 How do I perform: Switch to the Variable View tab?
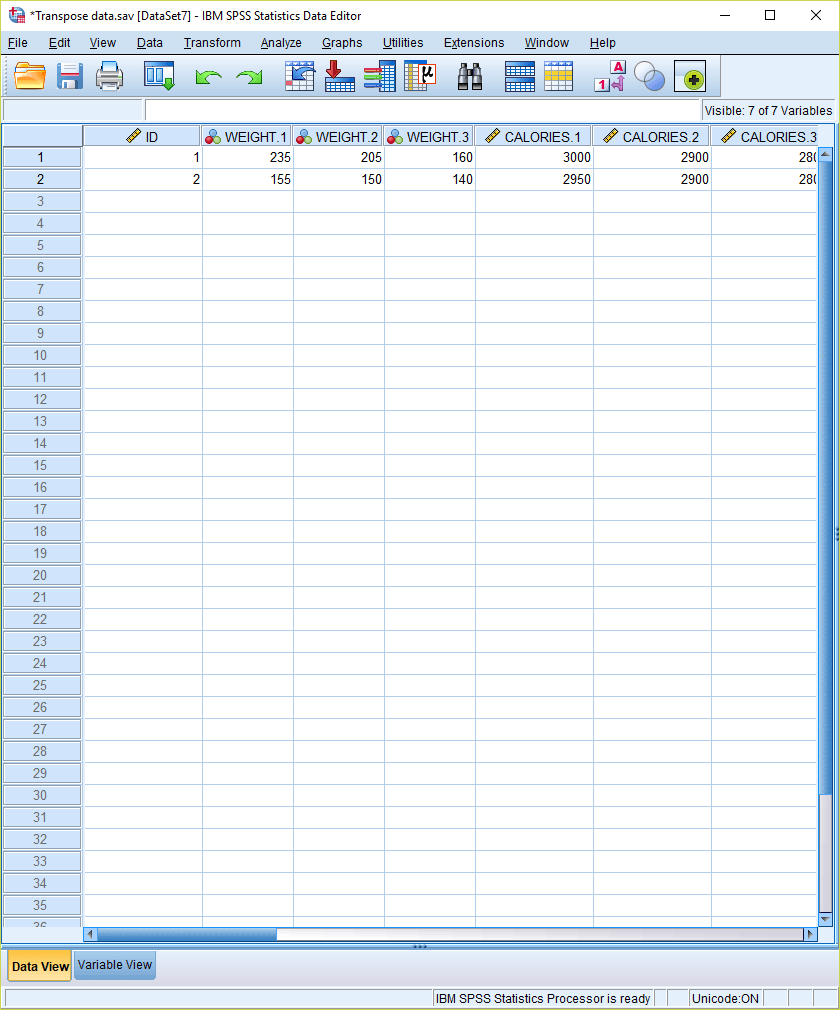[x=115, y=965]
